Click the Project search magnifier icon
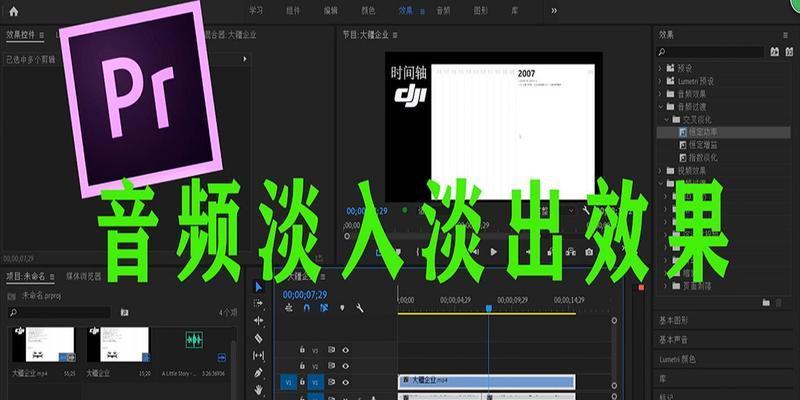The width and height of the screenshot is (800, 400). pos(14,312)
